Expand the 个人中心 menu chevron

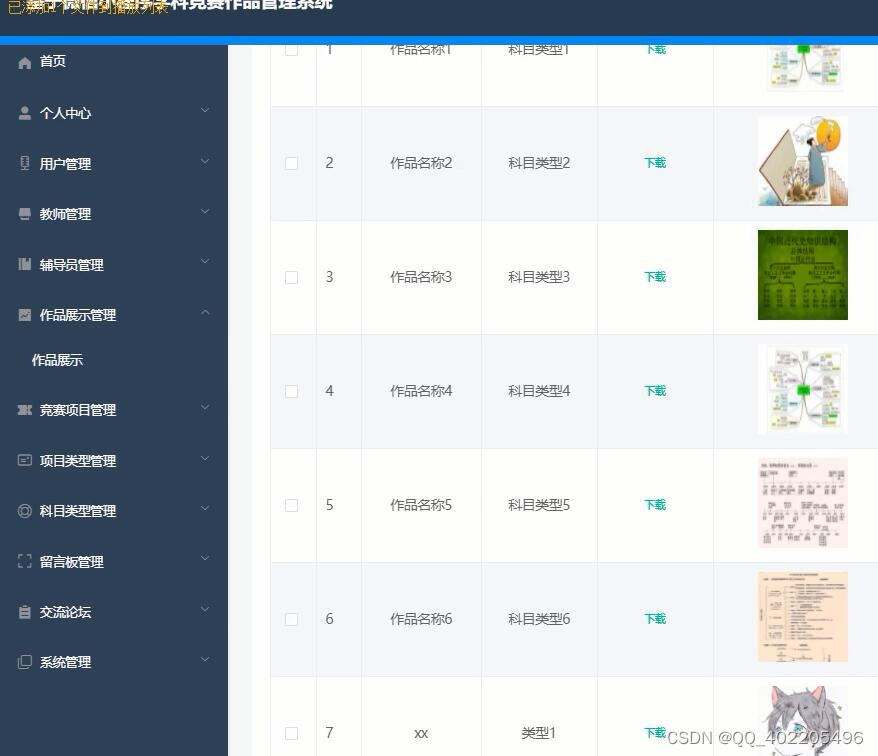206,110
